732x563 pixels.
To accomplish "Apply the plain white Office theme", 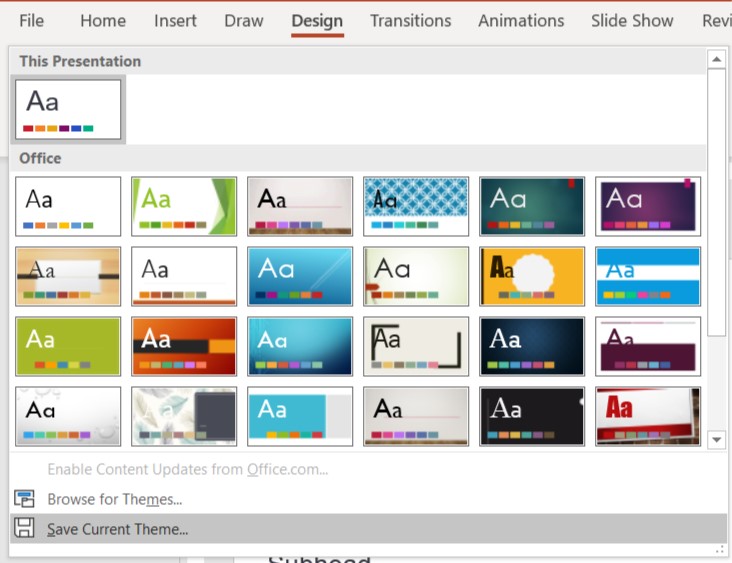I will tap(68, 206).
